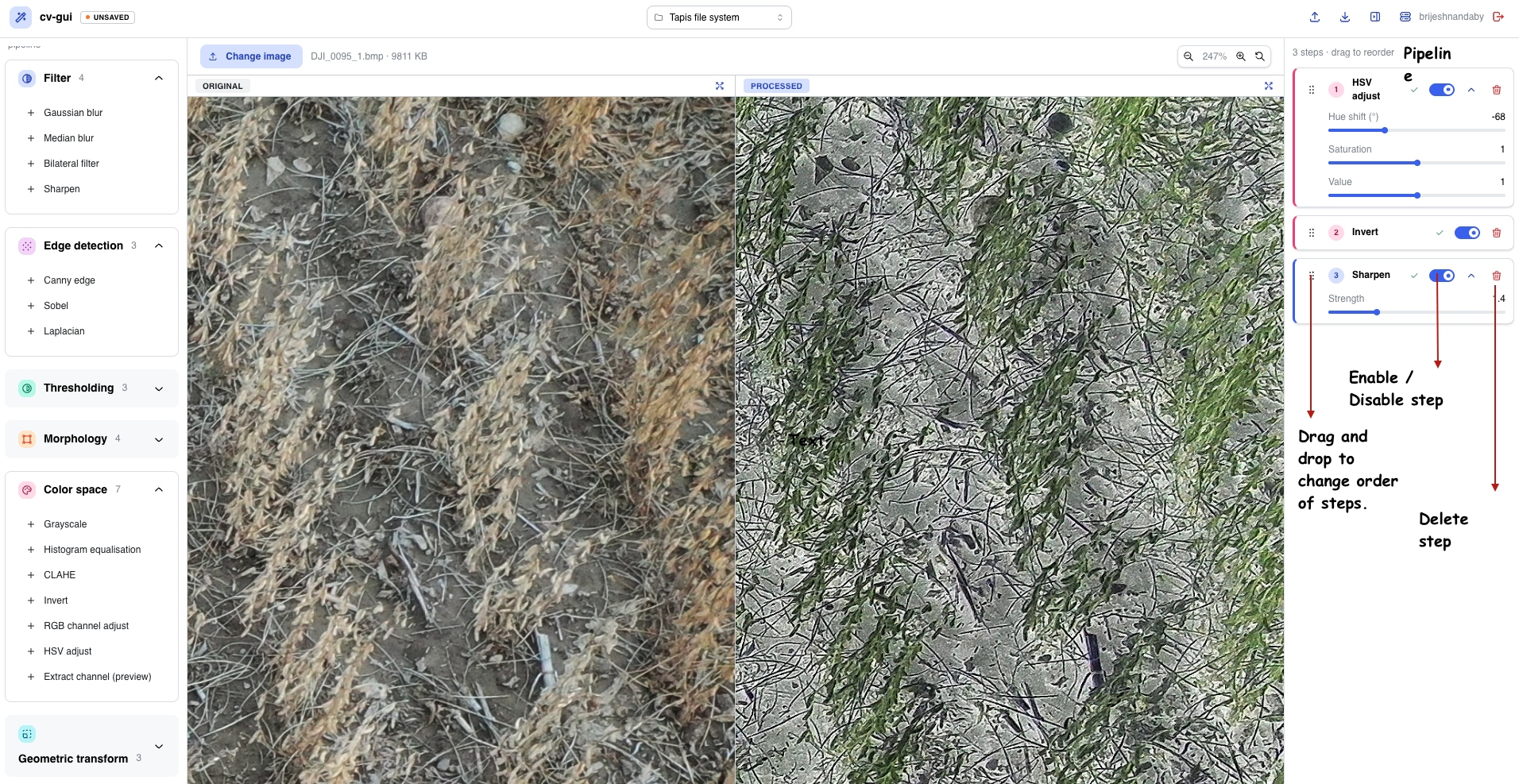The height and width of the screenshot is (784, 1519).
Task: Adjust the Saturation slider
Action: (x=1417, y=163)
